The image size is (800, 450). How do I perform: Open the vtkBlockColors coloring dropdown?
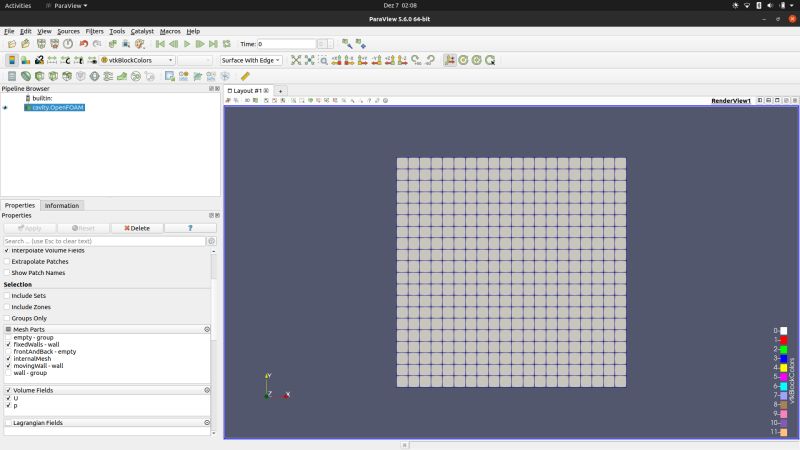point(137,60)
